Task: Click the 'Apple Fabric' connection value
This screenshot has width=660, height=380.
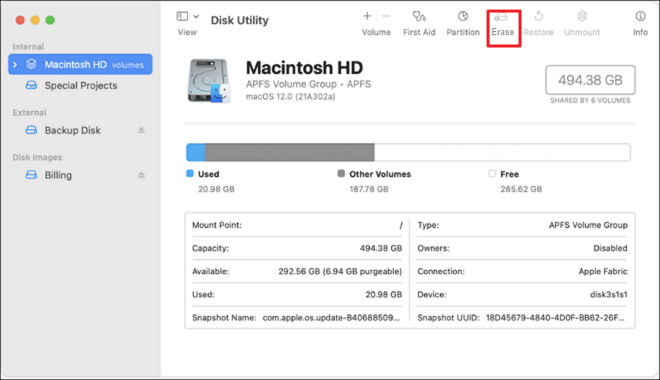Action: 603,271
